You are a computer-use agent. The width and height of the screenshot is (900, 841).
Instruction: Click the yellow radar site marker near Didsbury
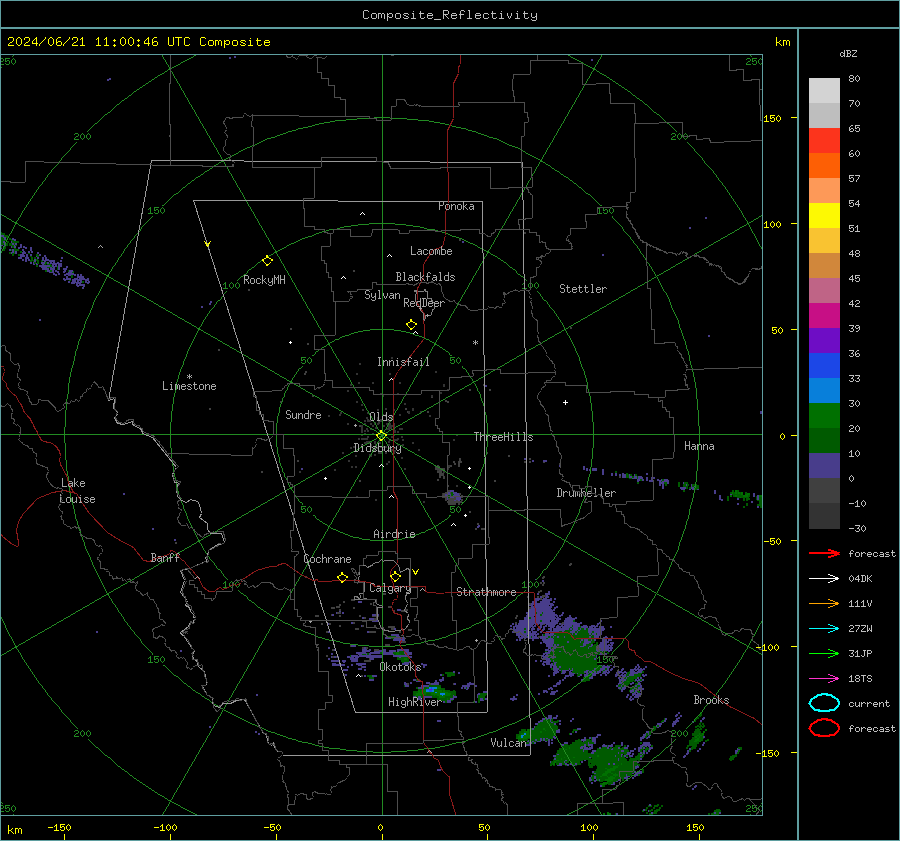(x=381, y=436)
